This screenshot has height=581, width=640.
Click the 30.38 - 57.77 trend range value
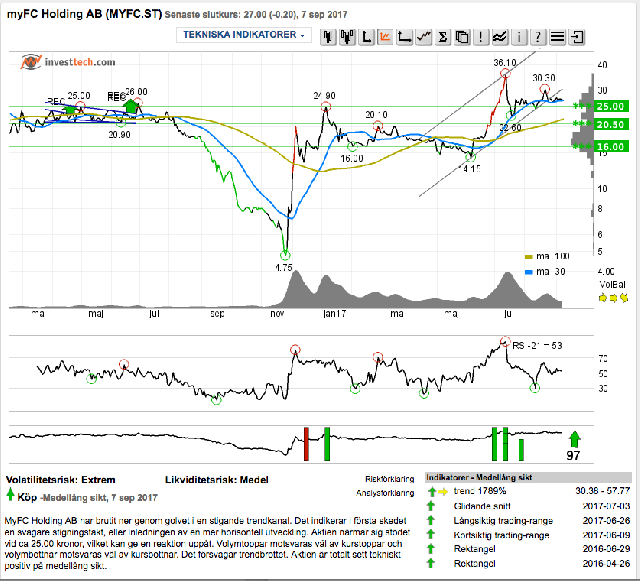click(x=603, y=491)
